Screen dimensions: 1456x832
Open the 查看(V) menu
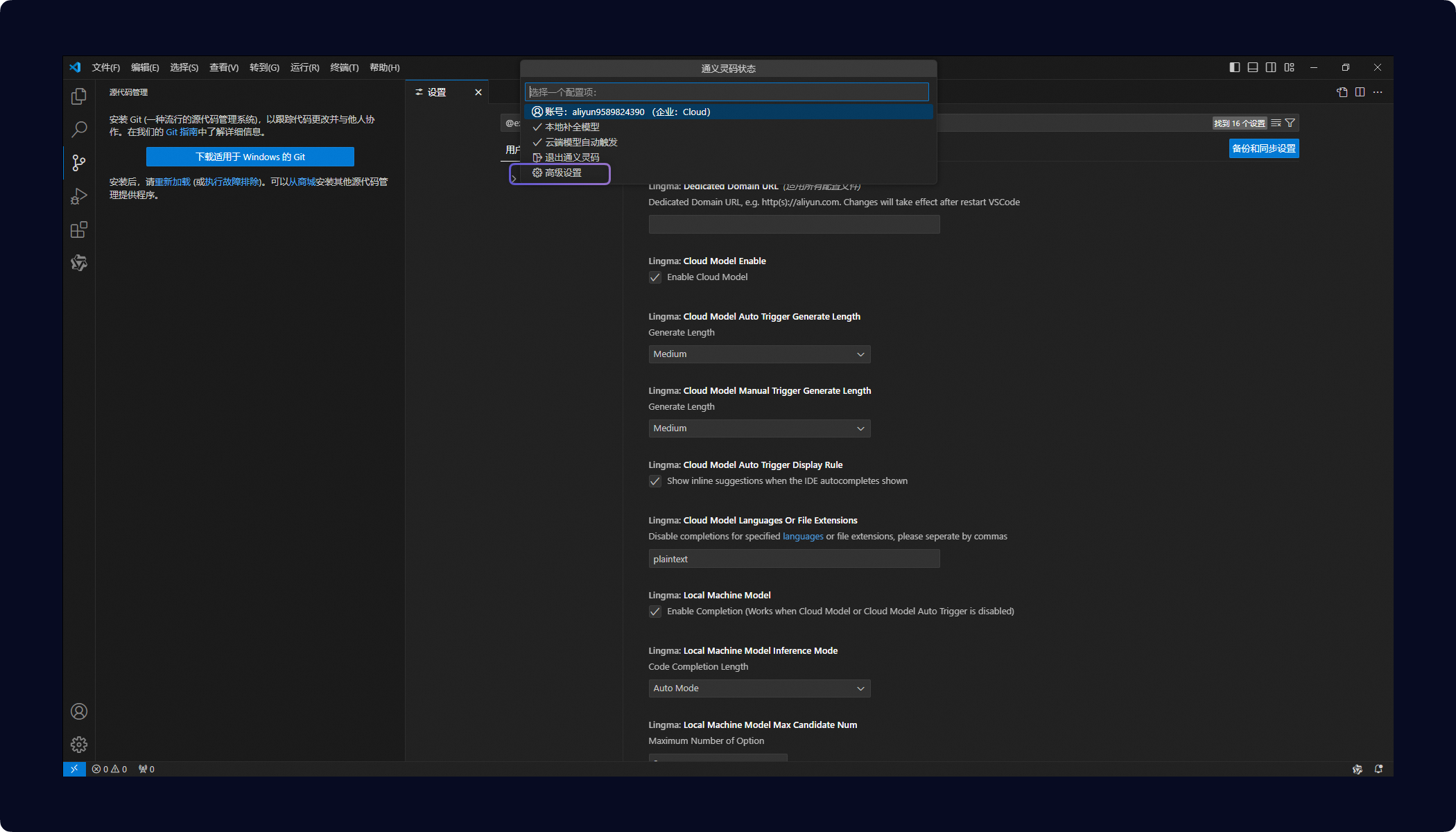click(224, 67)
